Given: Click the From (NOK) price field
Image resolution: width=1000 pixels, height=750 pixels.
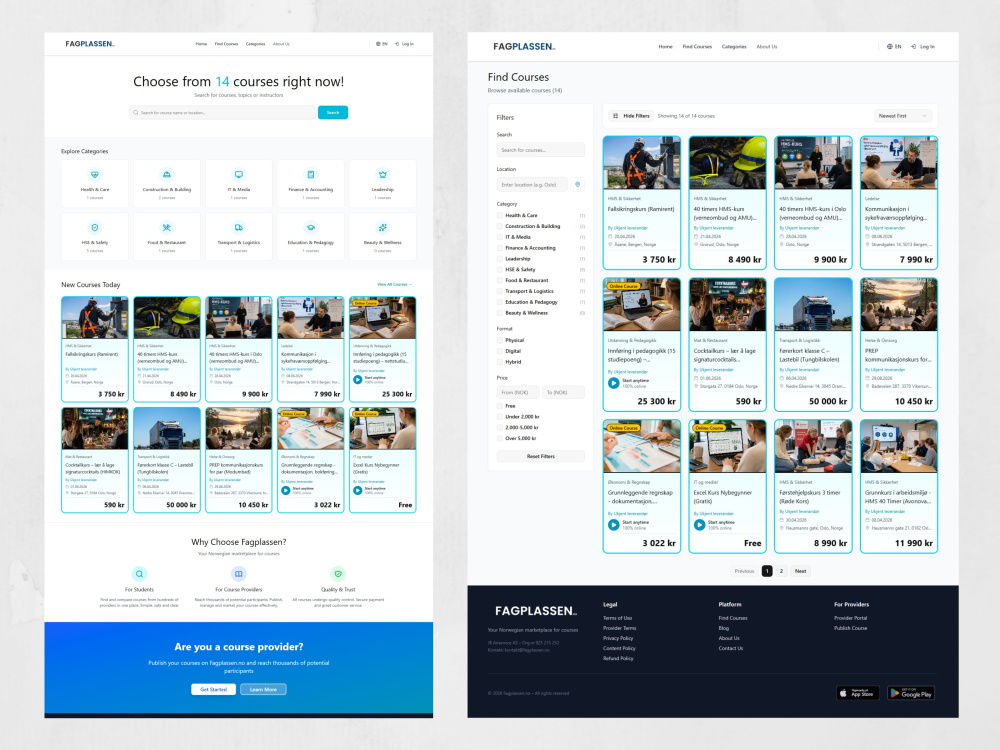Looking at the screenshot, I should [x=518, y=393].
